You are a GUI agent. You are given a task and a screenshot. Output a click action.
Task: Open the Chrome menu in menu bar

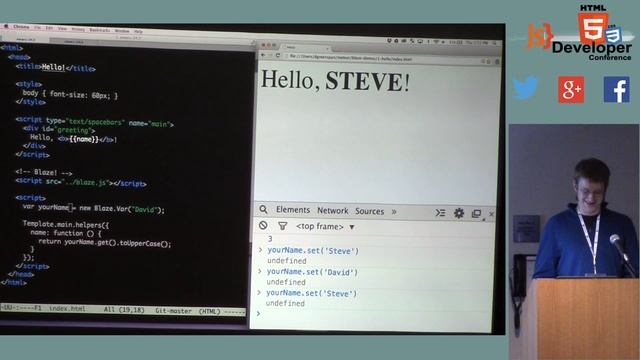[21, 27]
